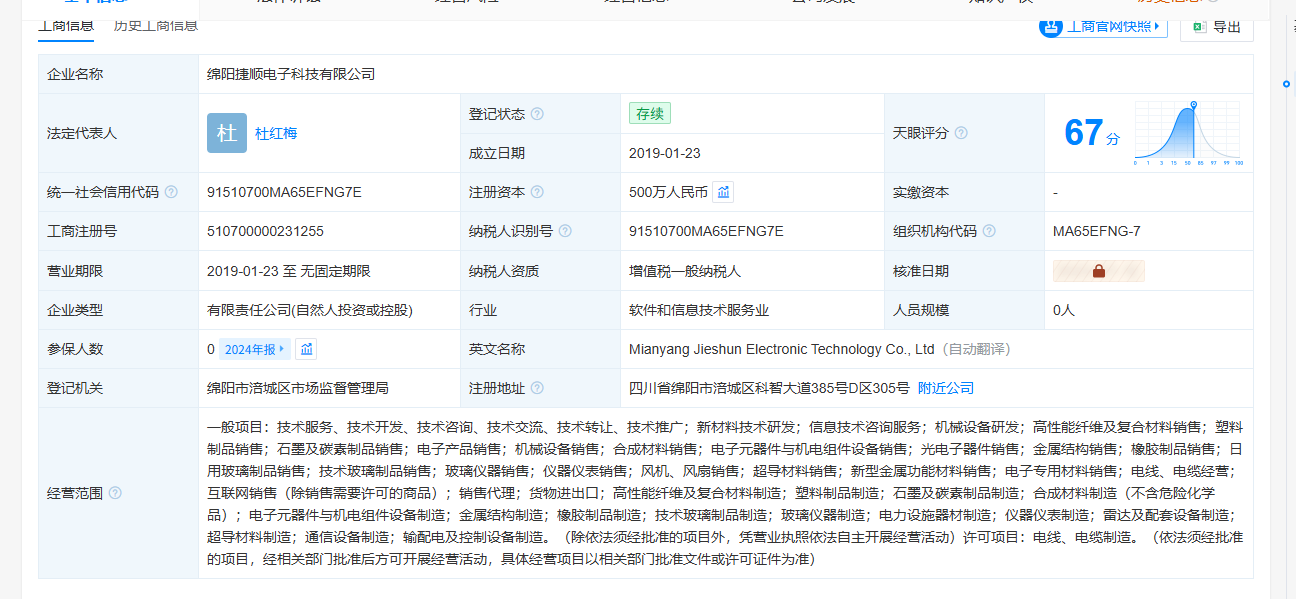Click help icon next to 注册地址
Image resolution: width=1296 pixels, height=599 pixels.
[537, 388]
